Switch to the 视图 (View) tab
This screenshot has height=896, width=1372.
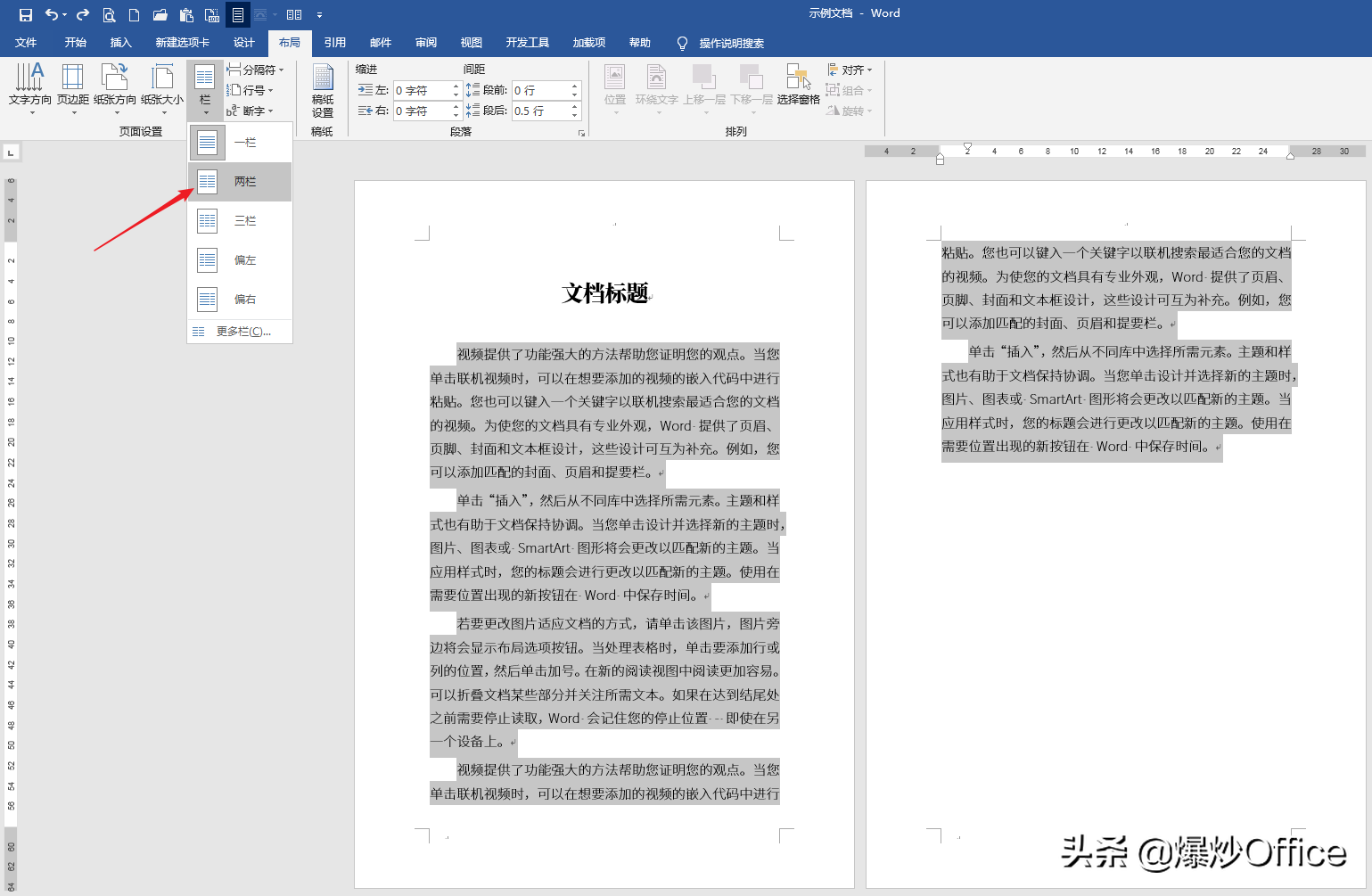pos(471,43)
